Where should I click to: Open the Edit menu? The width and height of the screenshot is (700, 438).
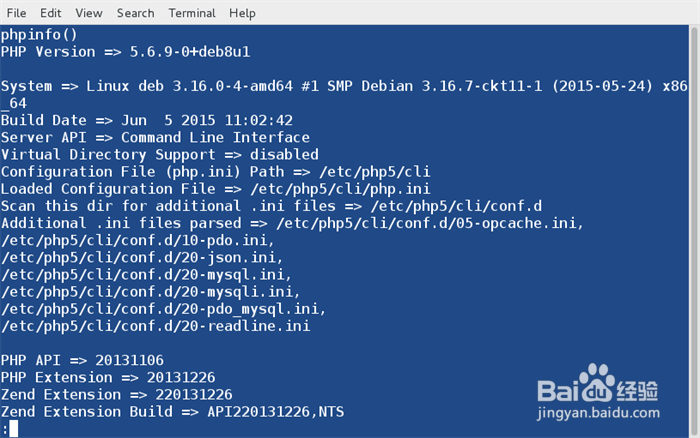pos(50,13)
